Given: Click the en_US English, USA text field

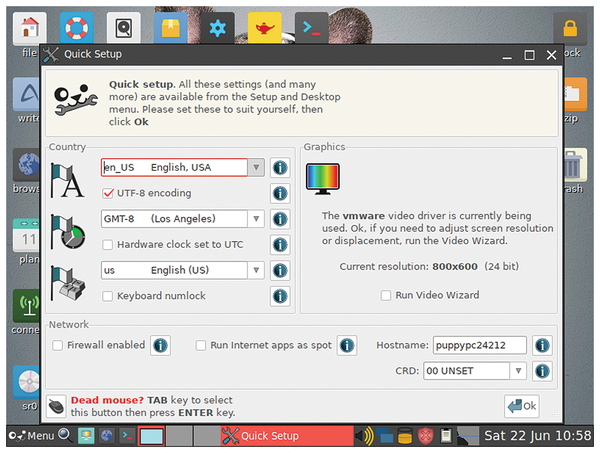Looking at the screenshot, I should [174, 168].
